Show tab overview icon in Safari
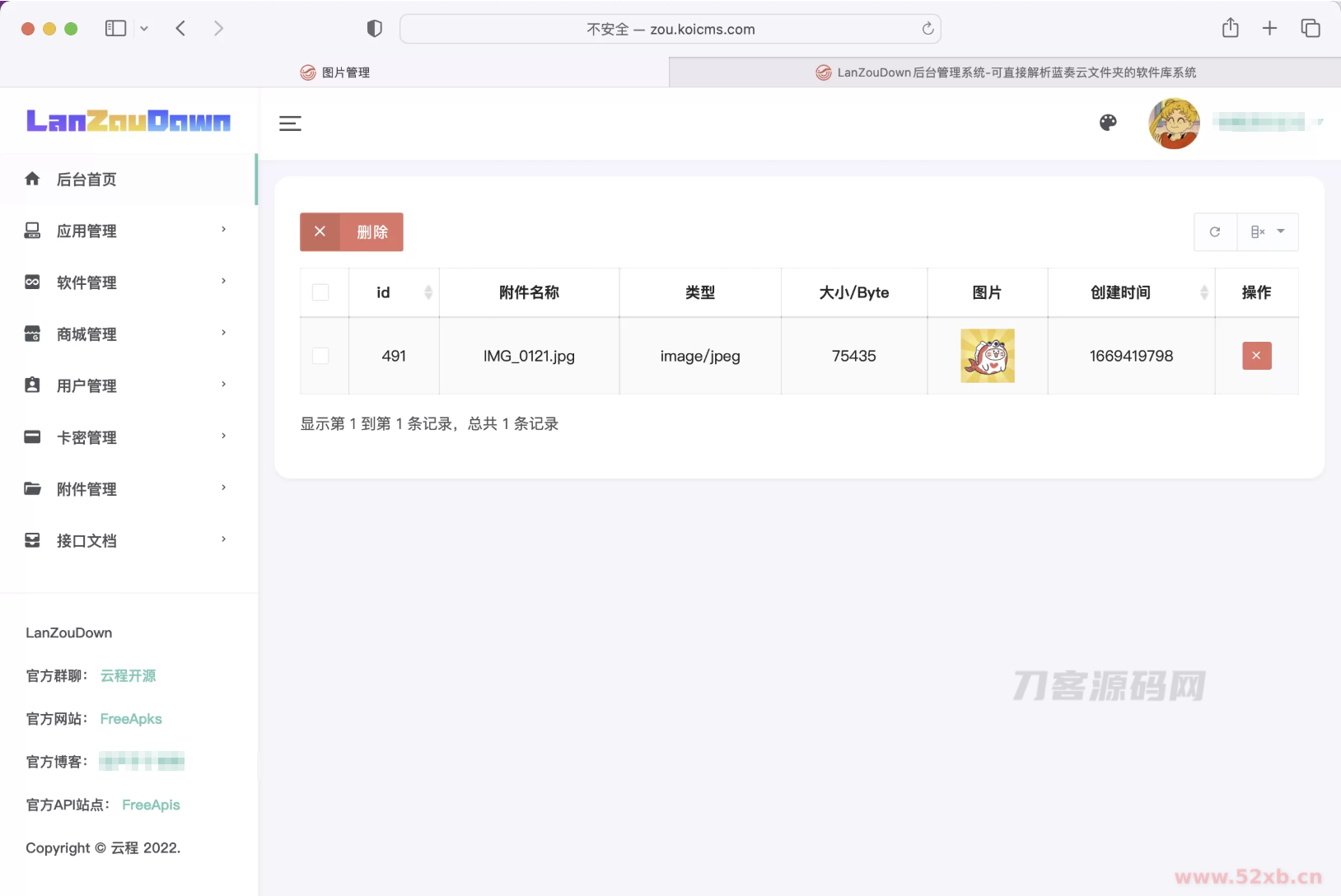1341x896 pixels. pos(1310,29)
